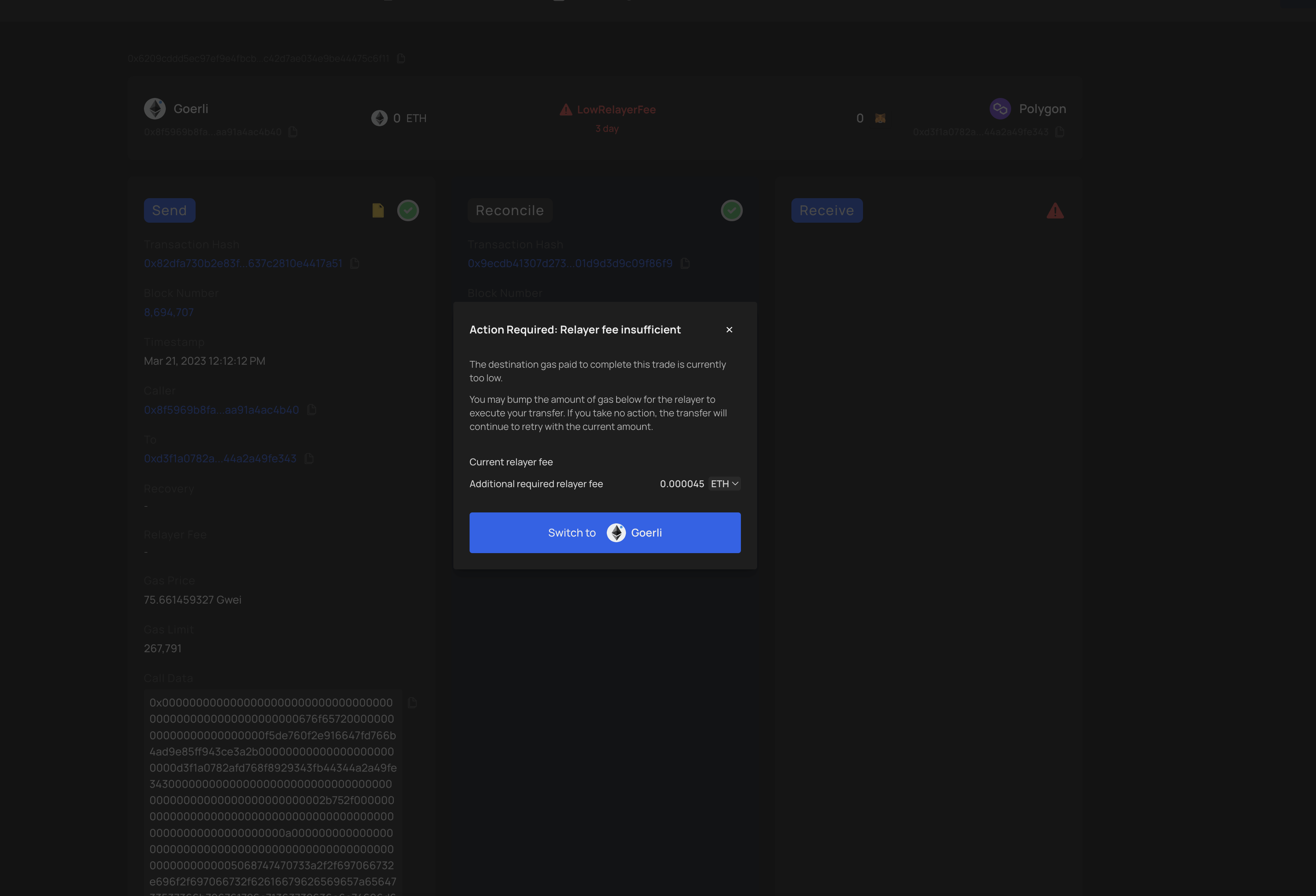This screenshot has height=896, width=1316.
Task: Click the green checkmark in the Reconcile panel
Action: pos(731,210)
